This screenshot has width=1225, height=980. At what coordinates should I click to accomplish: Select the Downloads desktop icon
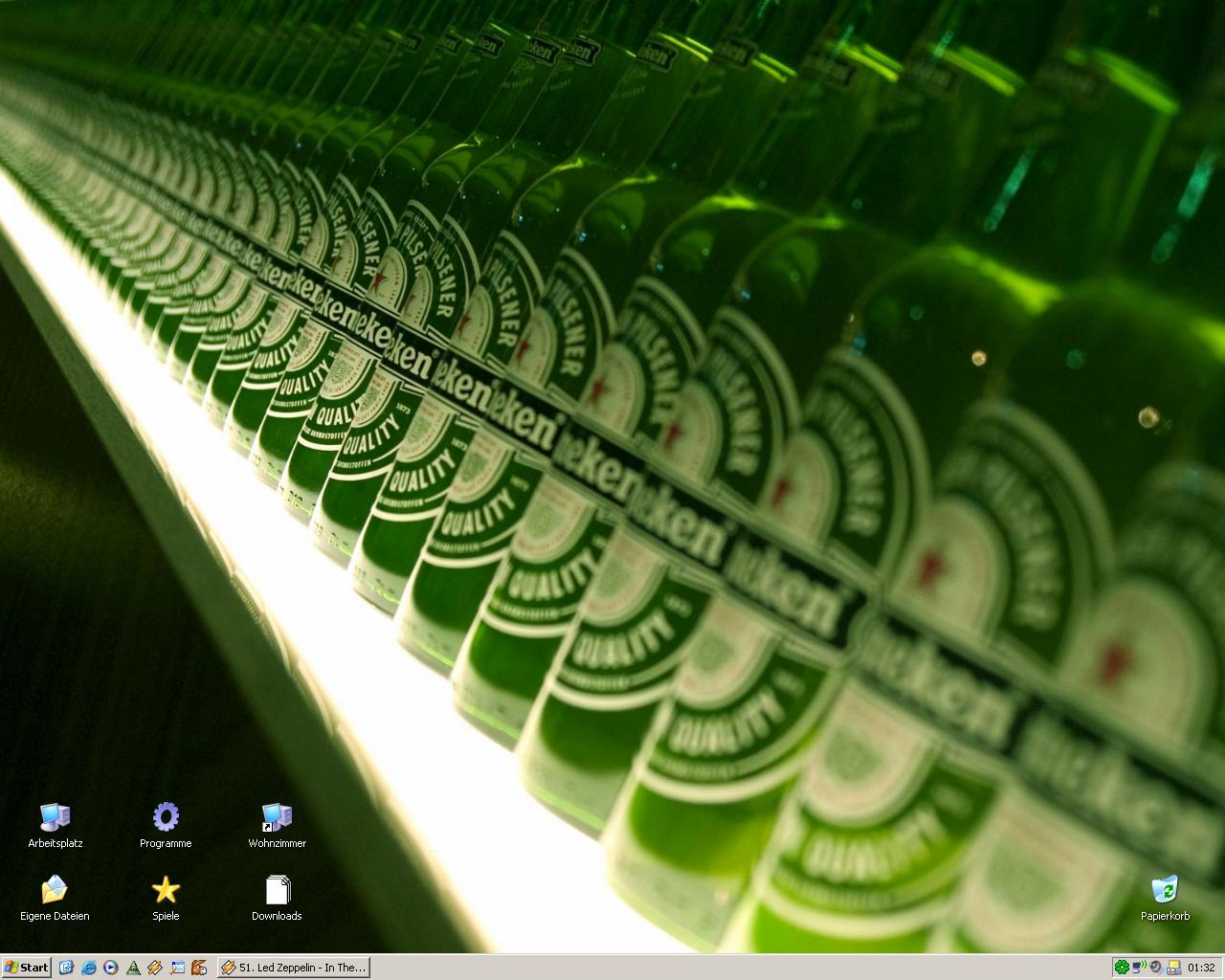pyautogui.click(x=277, y=890)
